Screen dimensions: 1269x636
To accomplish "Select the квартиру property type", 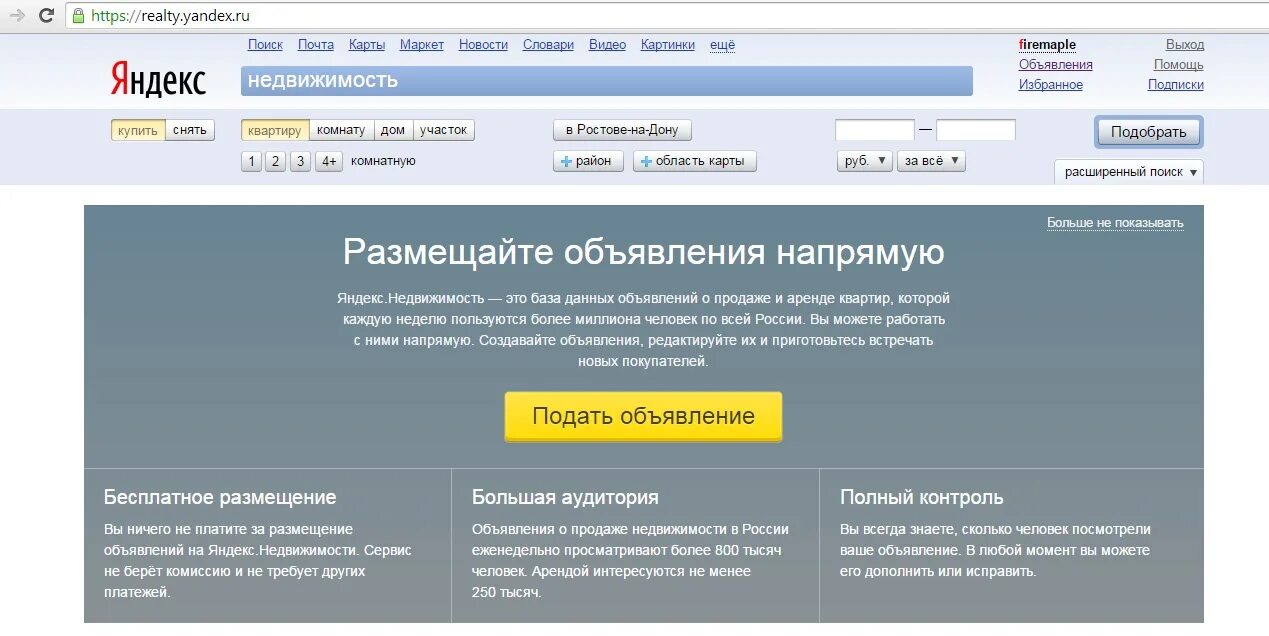I will click(275, 130).
